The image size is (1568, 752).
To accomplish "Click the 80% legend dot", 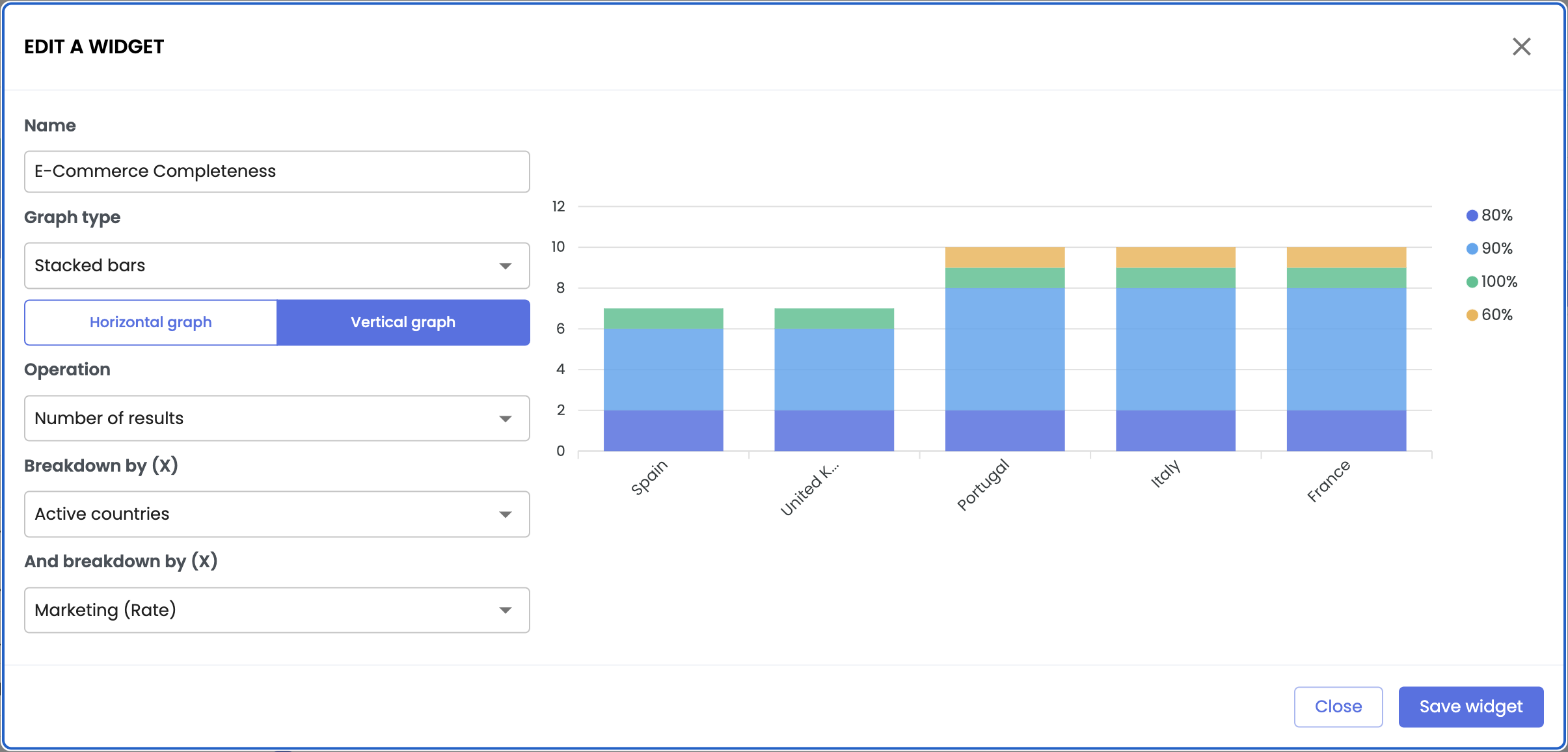I will tap(1472, 216).
